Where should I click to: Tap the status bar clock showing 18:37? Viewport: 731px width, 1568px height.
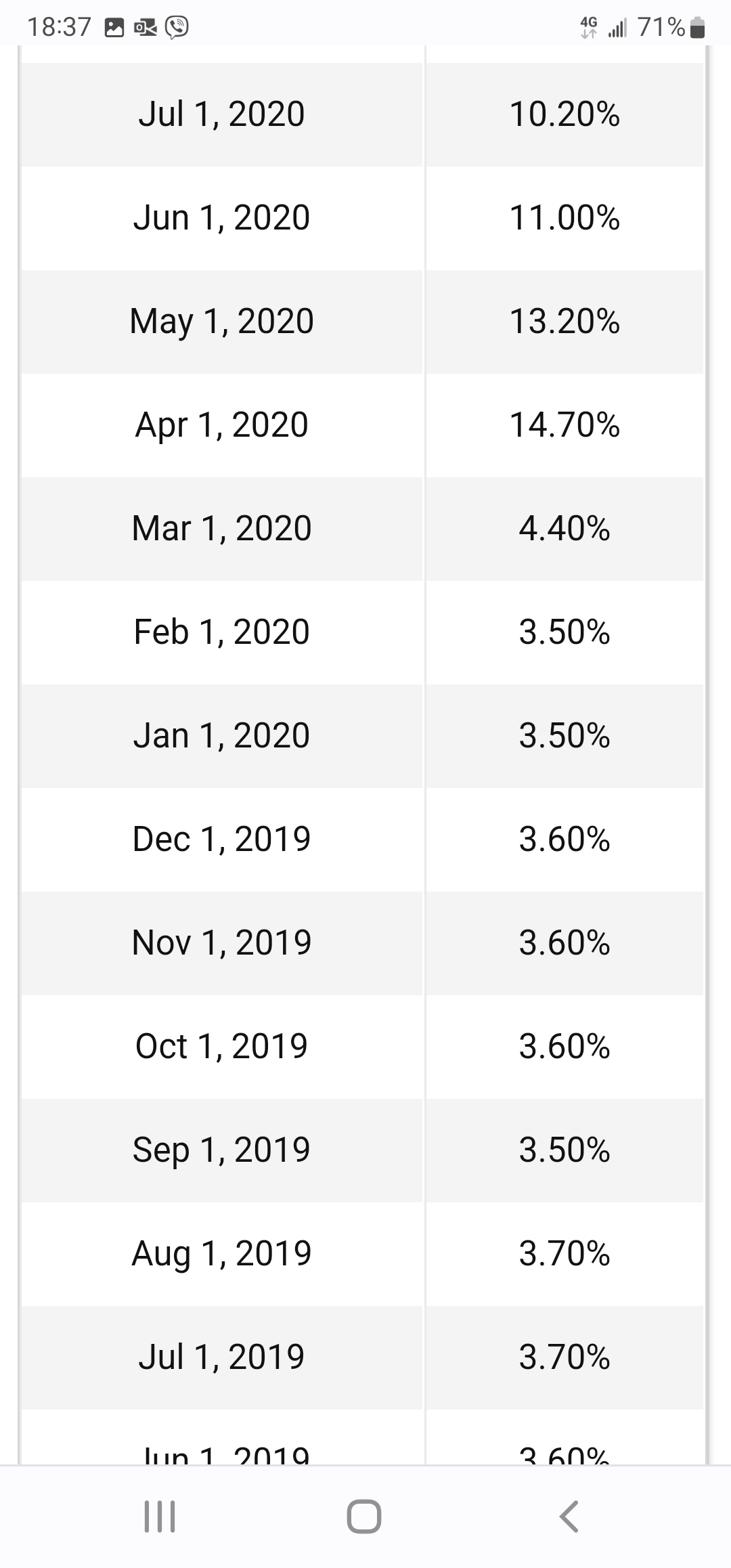click(x=59, y=27)
